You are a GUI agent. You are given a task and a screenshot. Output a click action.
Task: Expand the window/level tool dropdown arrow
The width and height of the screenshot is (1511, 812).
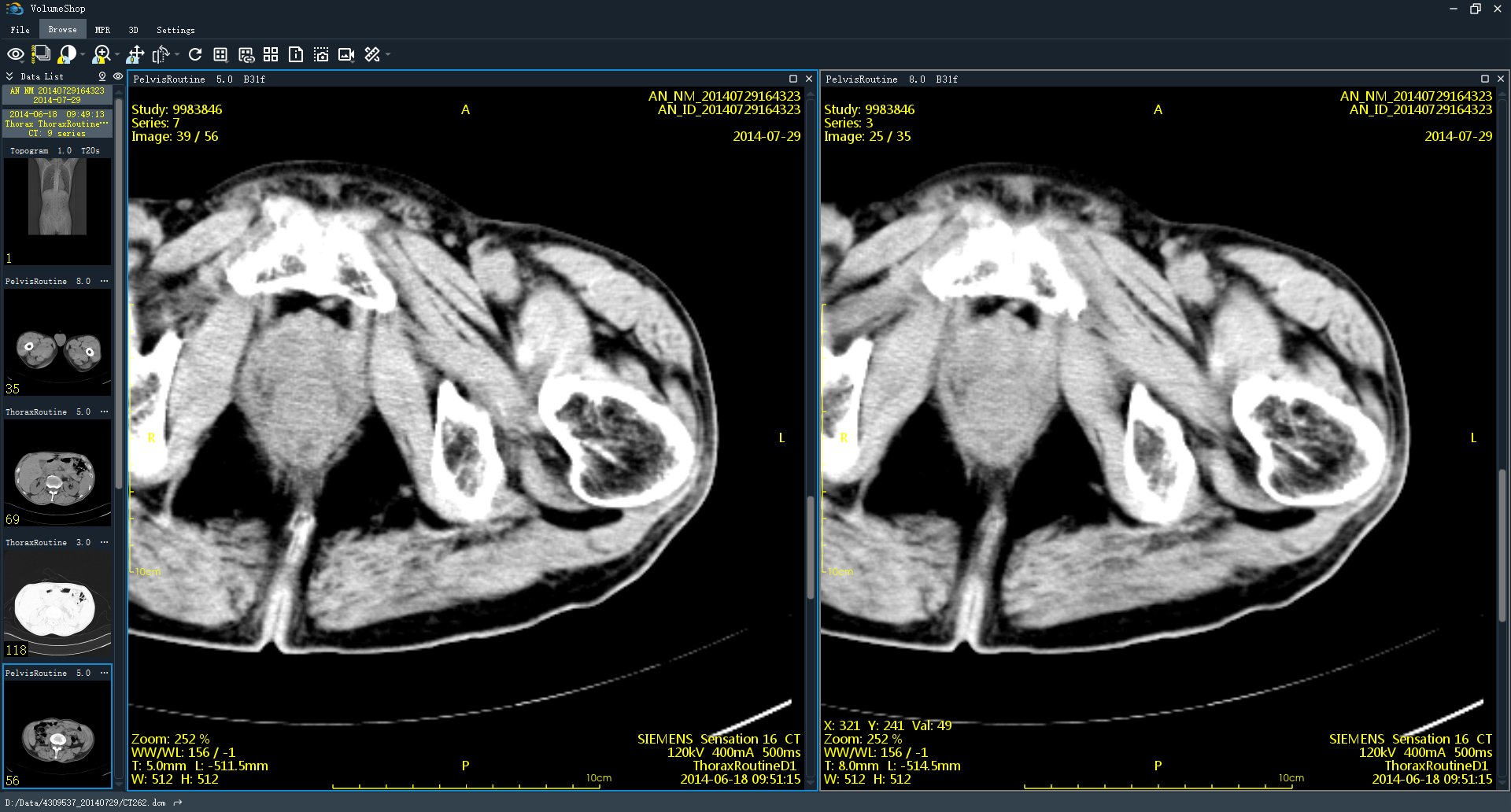coord(83,55)
